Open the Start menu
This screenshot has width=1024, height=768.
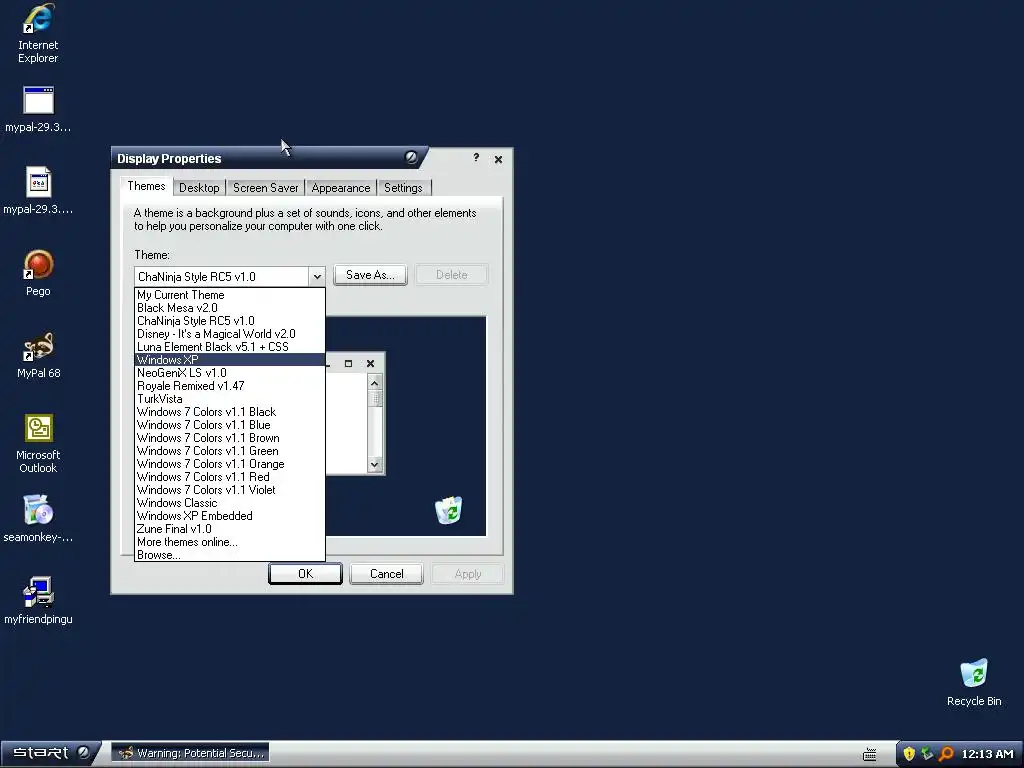50,753
